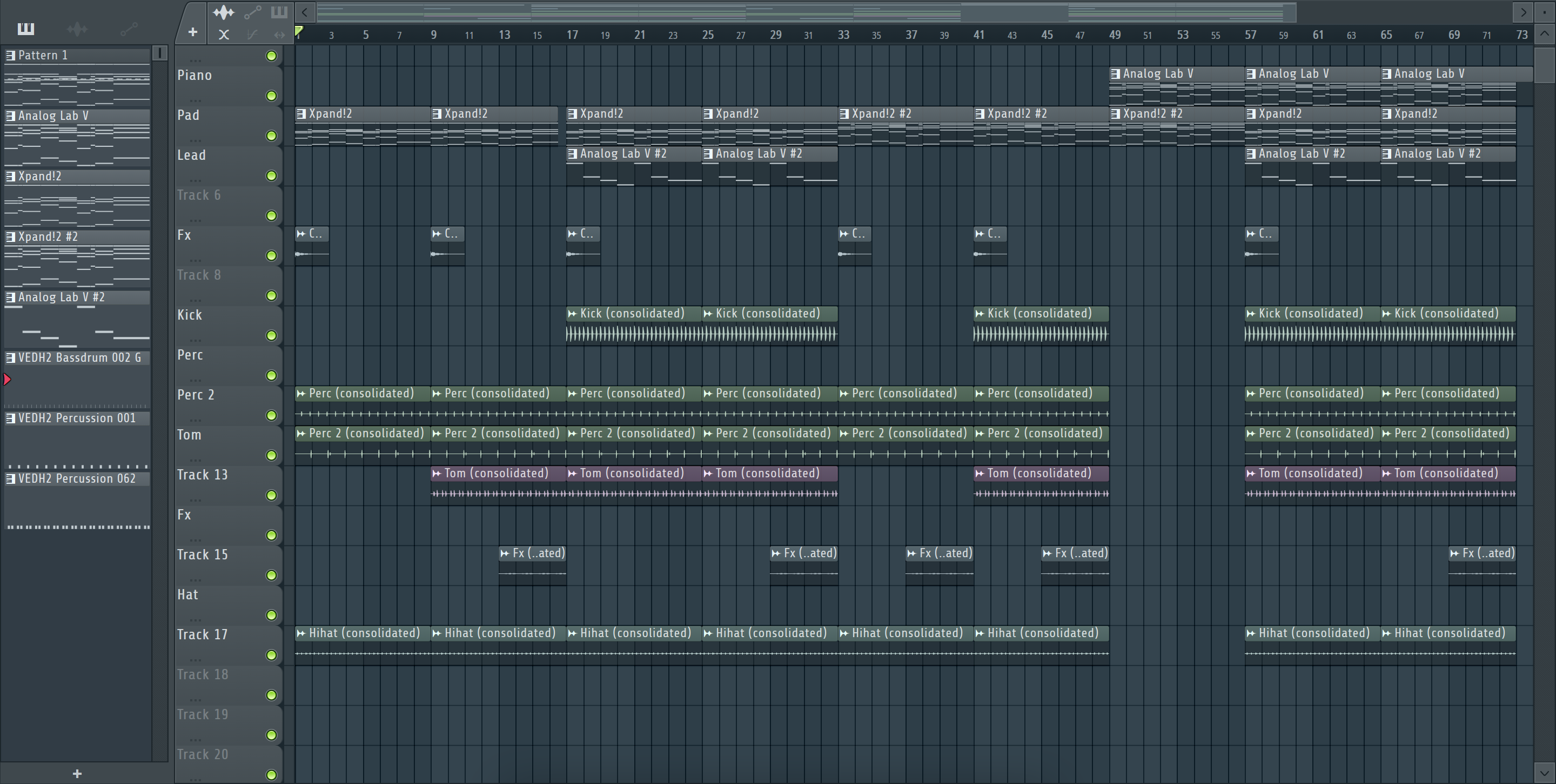This screenshot has height=784, width=1556.
Task: Show pattern clips in the picker panel
Action: coord(26,29)
